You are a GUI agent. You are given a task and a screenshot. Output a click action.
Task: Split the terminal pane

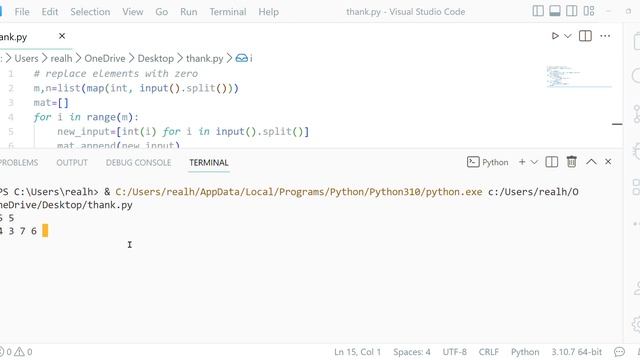[x=552, y=162]
